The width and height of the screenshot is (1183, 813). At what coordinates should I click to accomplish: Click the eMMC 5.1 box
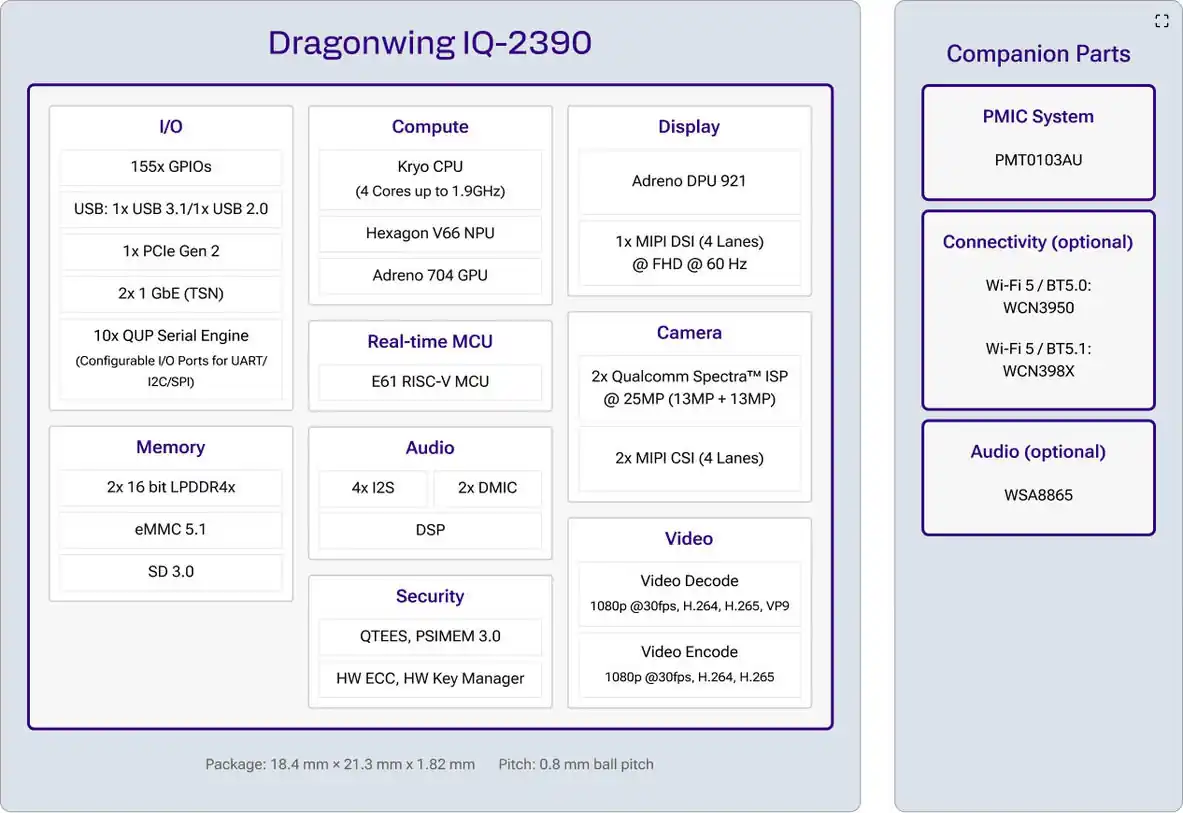click(x=171, y=529)
